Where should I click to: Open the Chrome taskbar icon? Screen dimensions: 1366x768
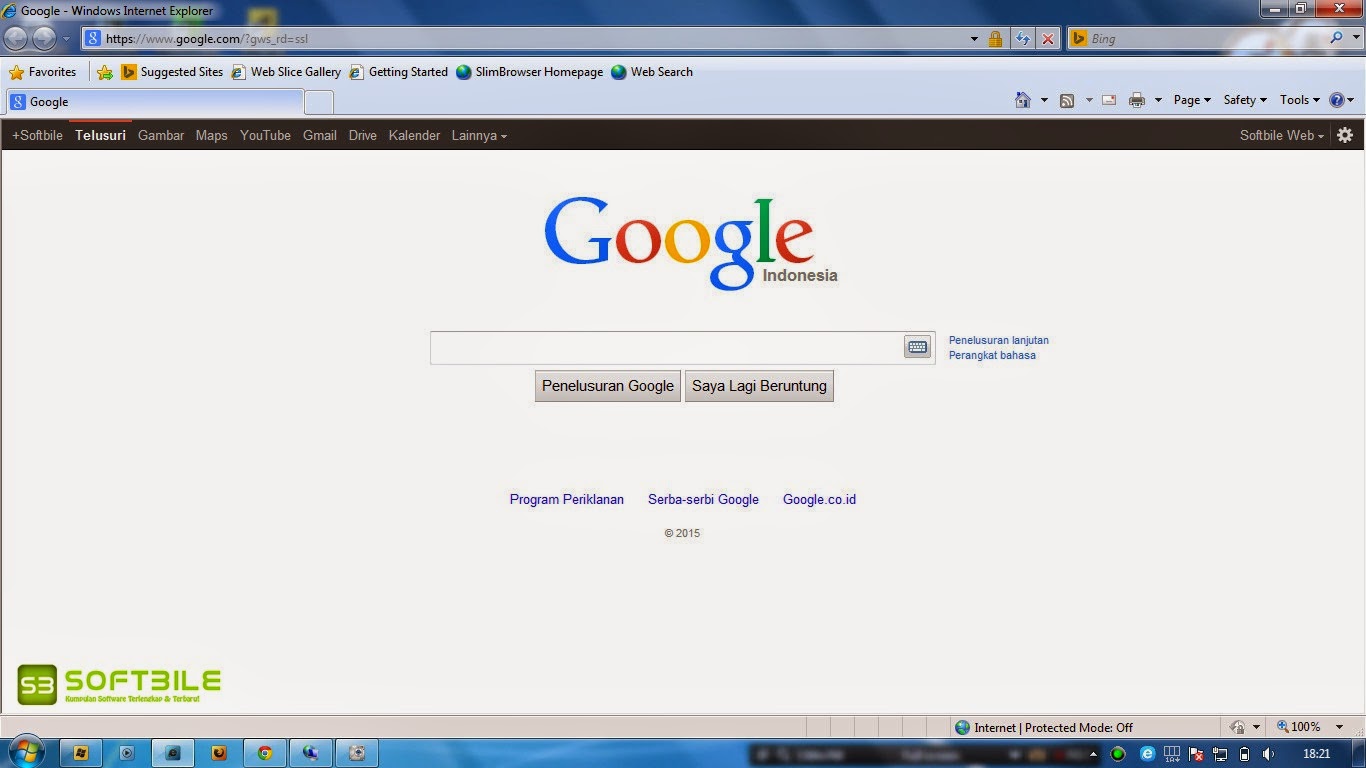click(265, 753)
